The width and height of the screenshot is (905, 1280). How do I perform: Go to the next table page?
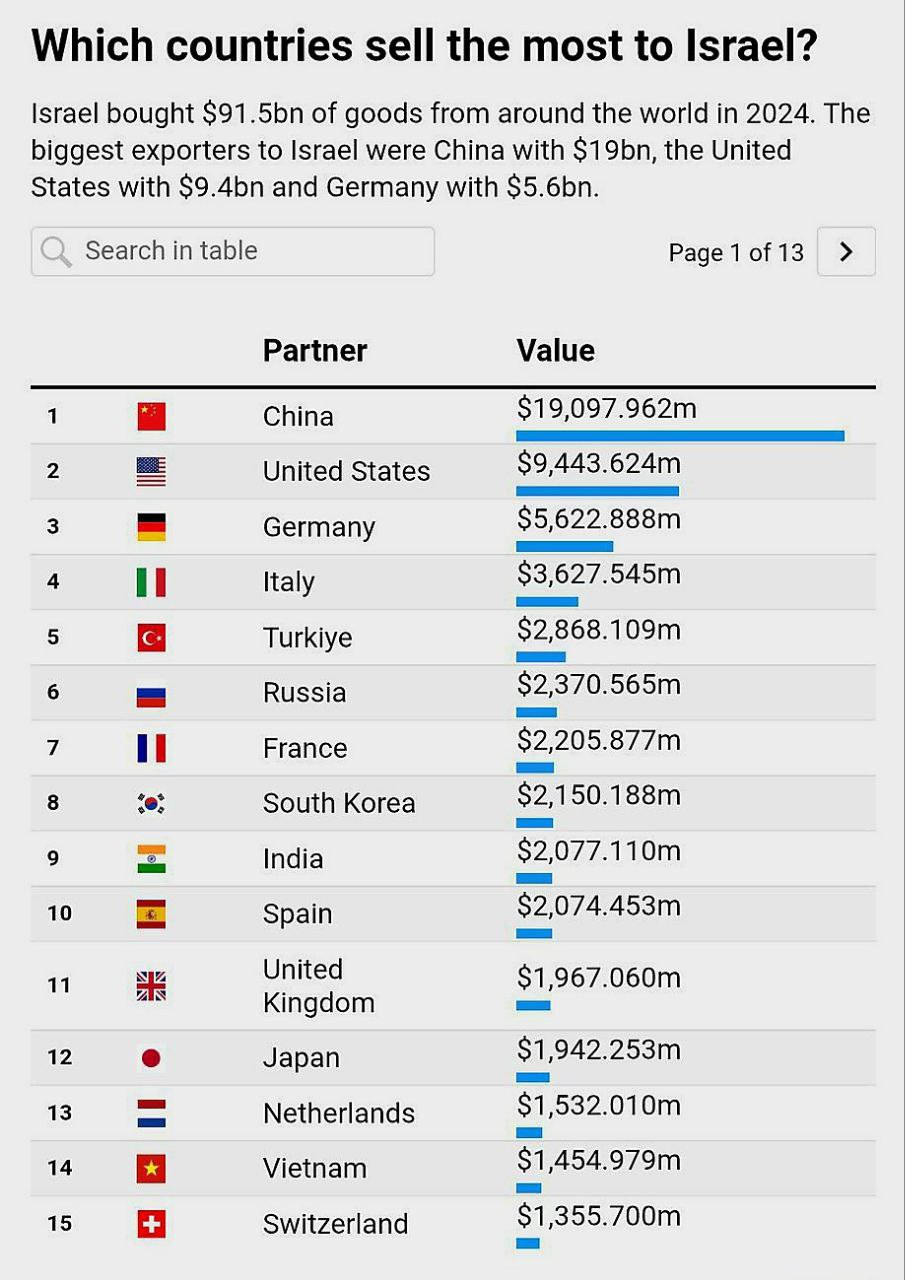pos(846,252)
